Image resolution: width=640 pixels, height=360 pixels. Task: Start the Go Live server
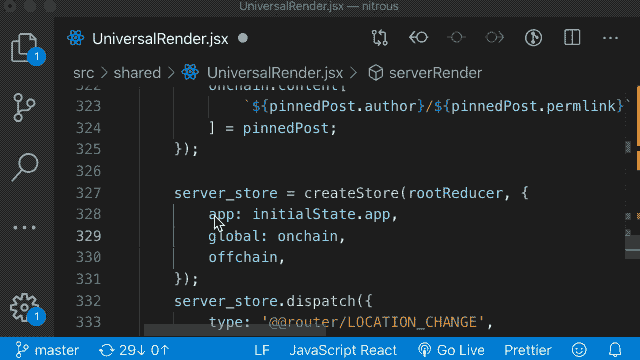click(x=451, y=350)
